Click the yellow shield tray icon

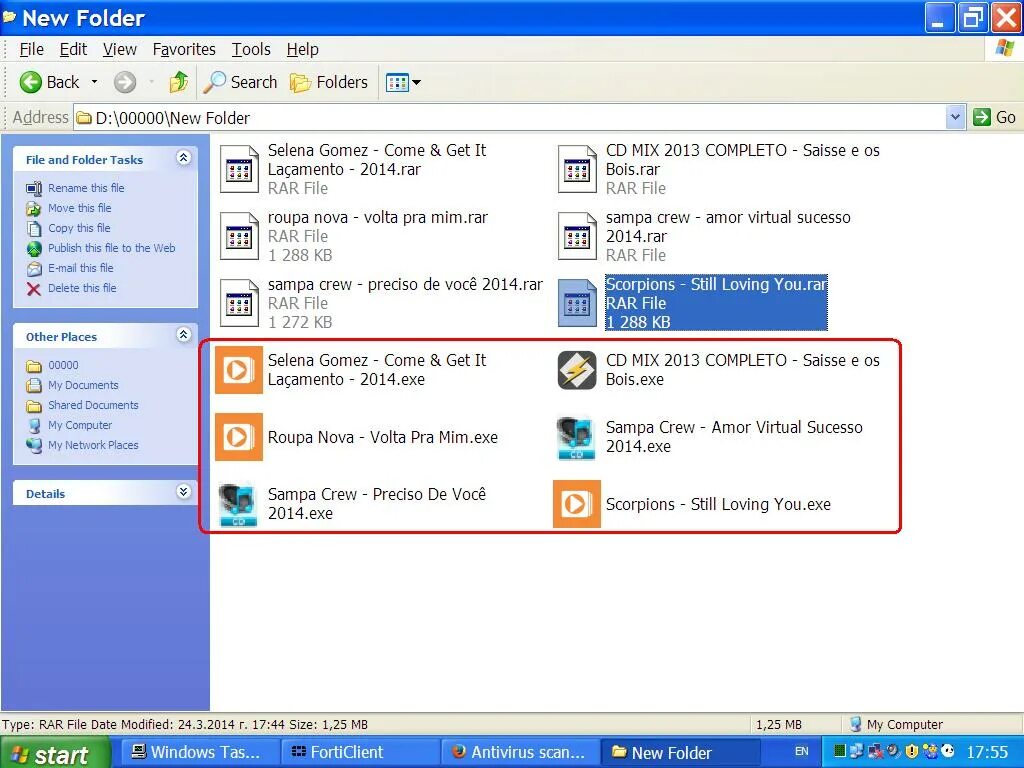(912, 752)
